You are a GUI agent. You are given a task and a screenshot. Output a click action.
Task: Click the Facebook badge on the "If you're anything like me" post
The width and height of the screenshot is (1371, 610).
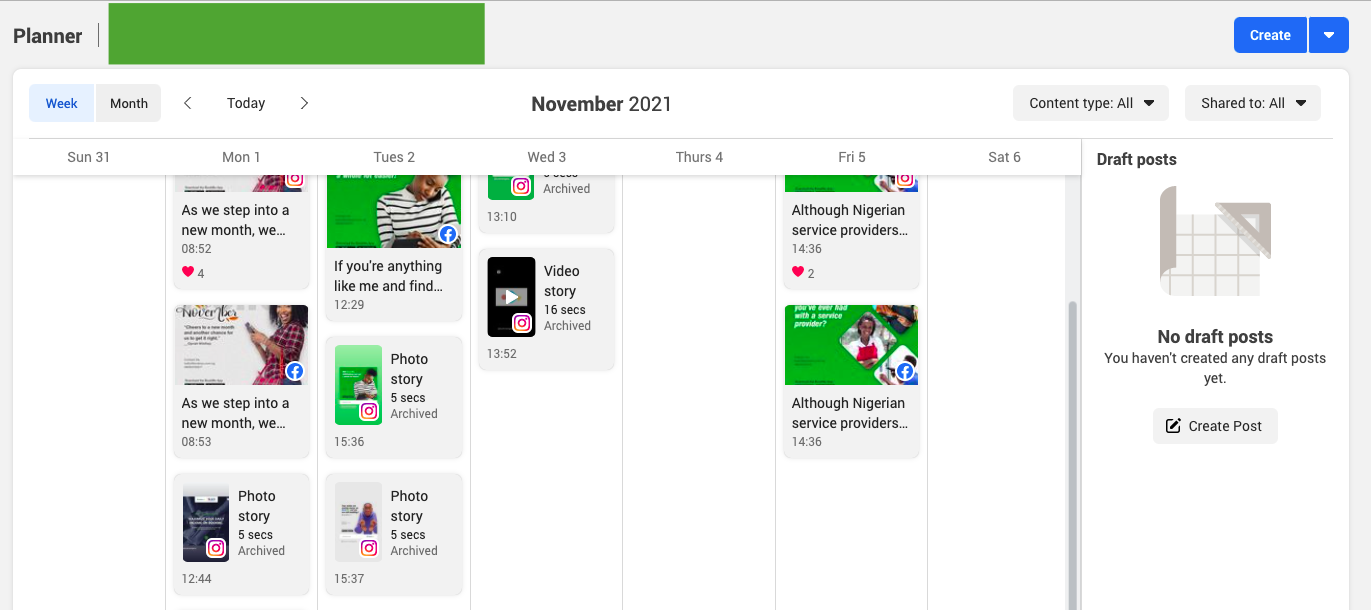pos(447,235)
